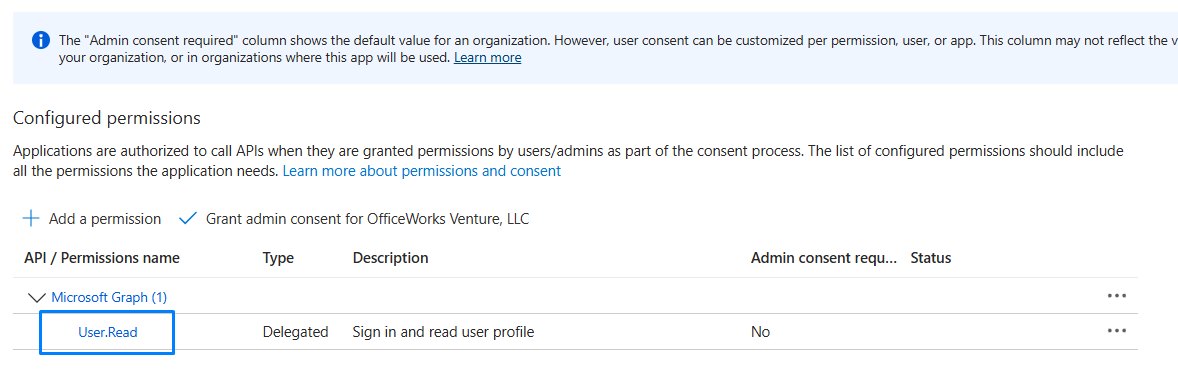Open the Microsoft Graph (1) API link
The width and height of the screenshot is (1178, 388).
click(109, 297)
